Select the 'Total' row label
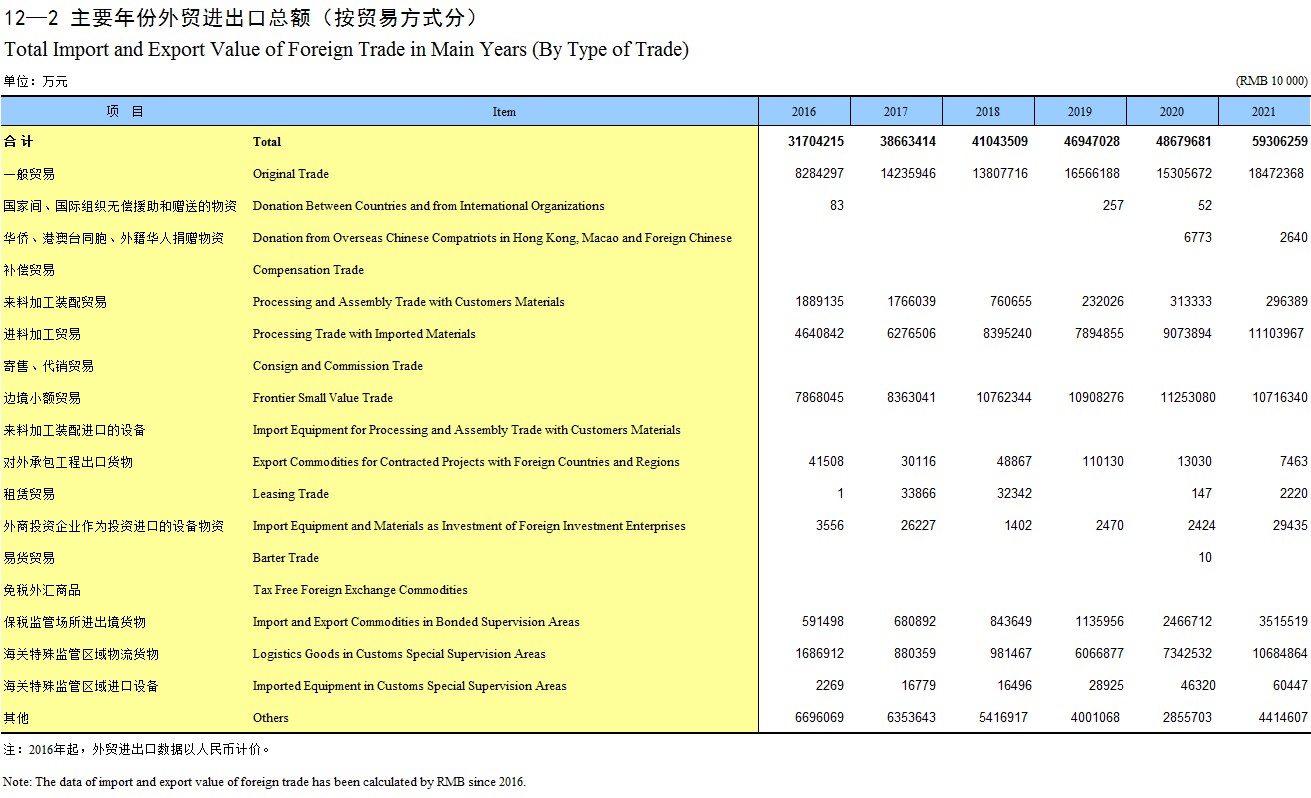Viewport: 1311px width, 798px height. (267, 142)
